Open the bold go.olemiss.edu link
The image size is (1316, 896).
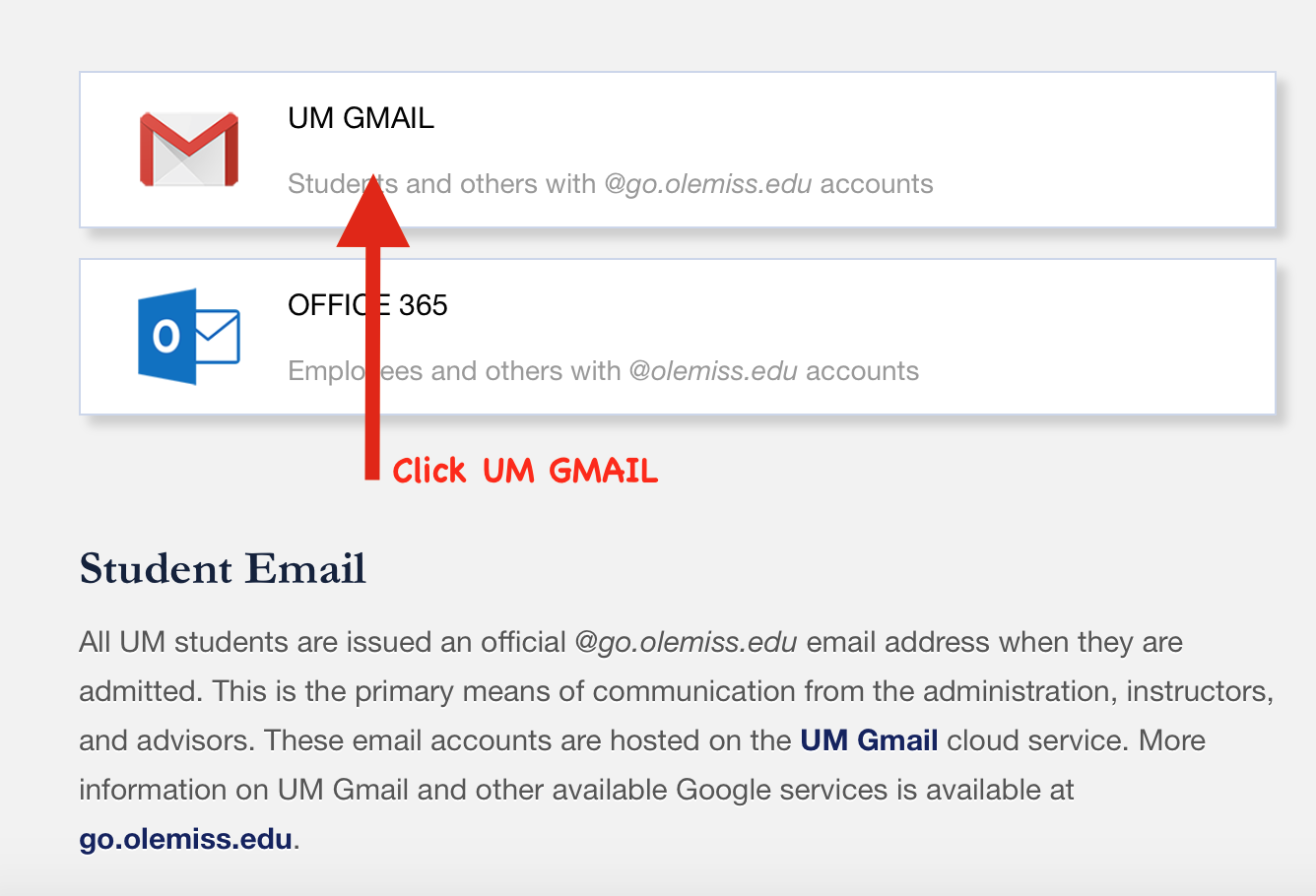pos(185,839)
